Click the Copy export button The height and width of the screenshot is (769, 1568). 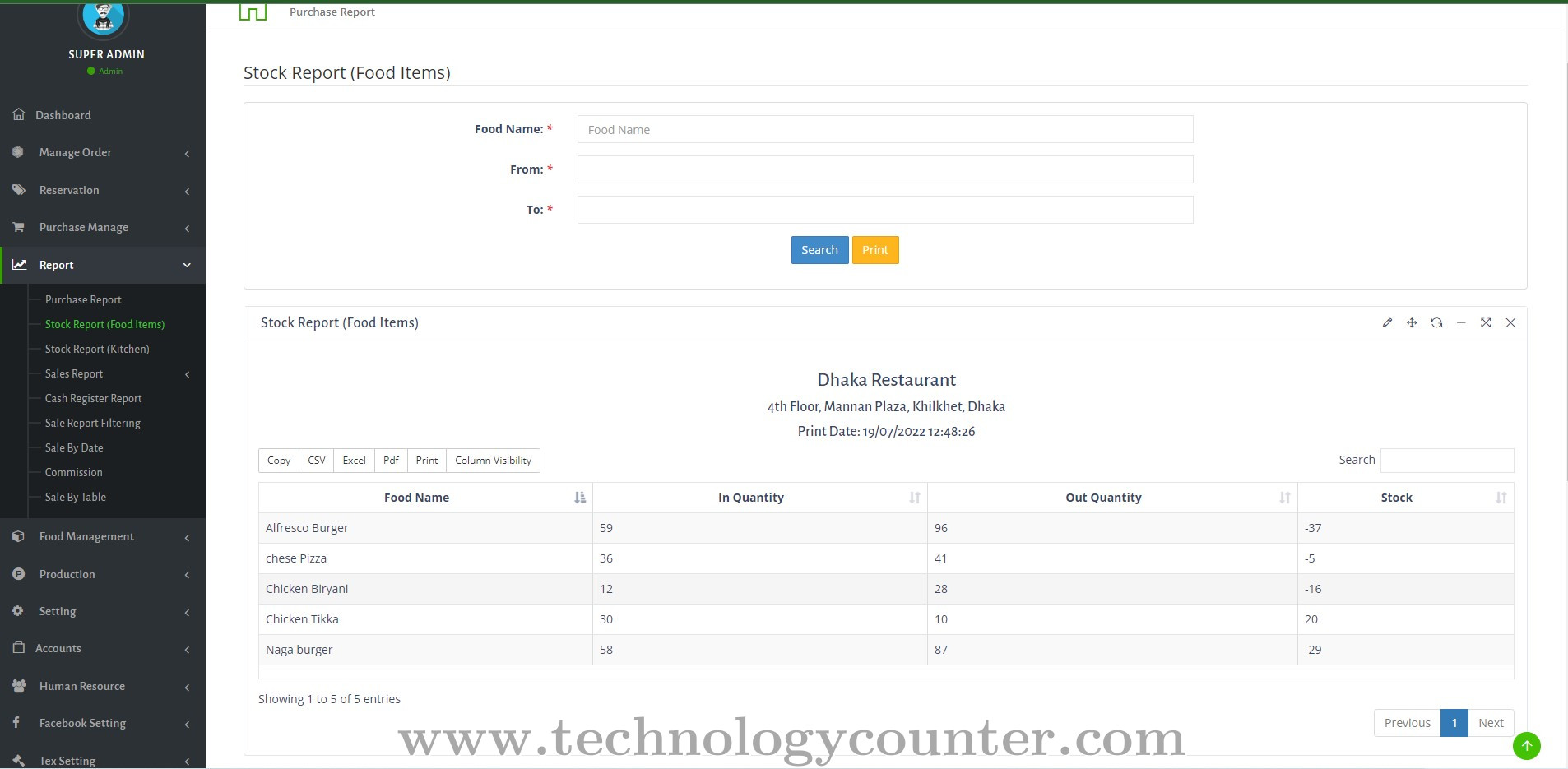pyautogui.click(x=279, y=461)
